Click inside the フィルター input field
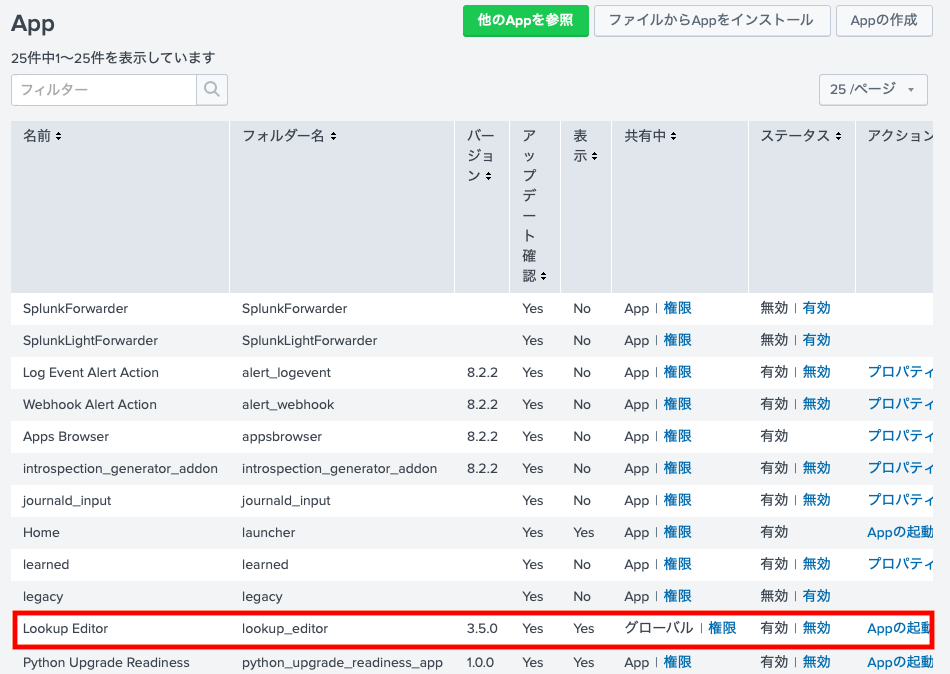950x674 pixels. tap(100, 89)
